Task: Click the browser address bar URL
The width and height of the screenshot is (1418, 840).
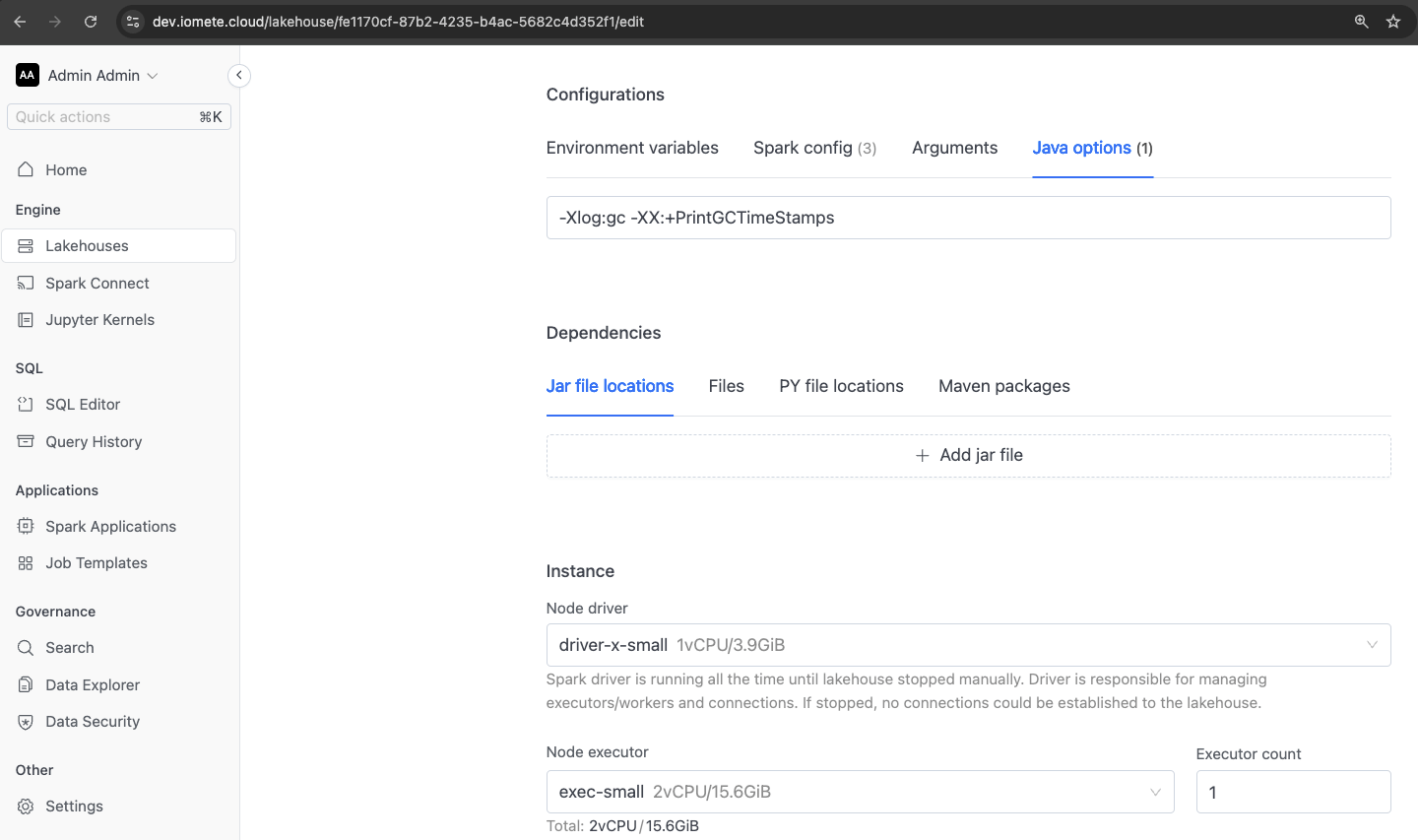Action: [398, 22]
